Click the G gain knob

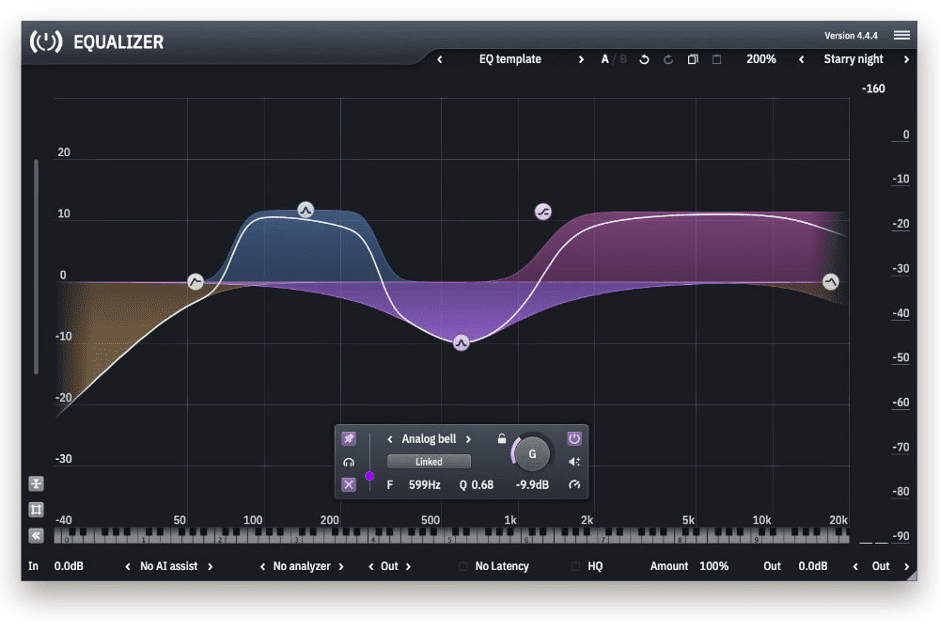click(532, 454)
